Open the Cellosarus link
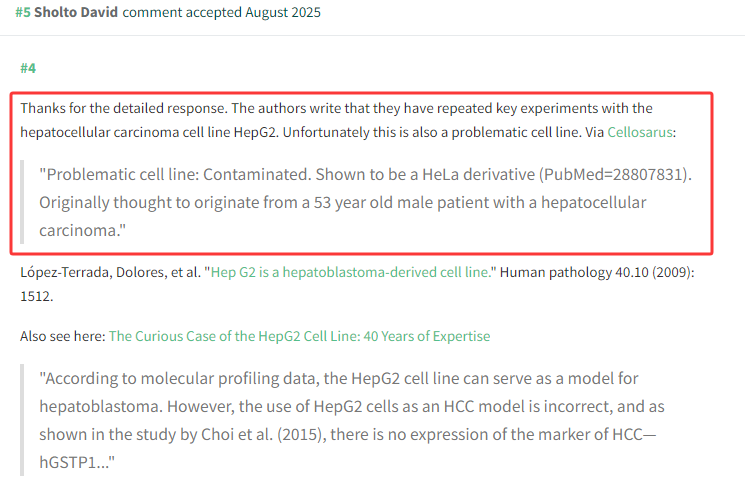 641,131
